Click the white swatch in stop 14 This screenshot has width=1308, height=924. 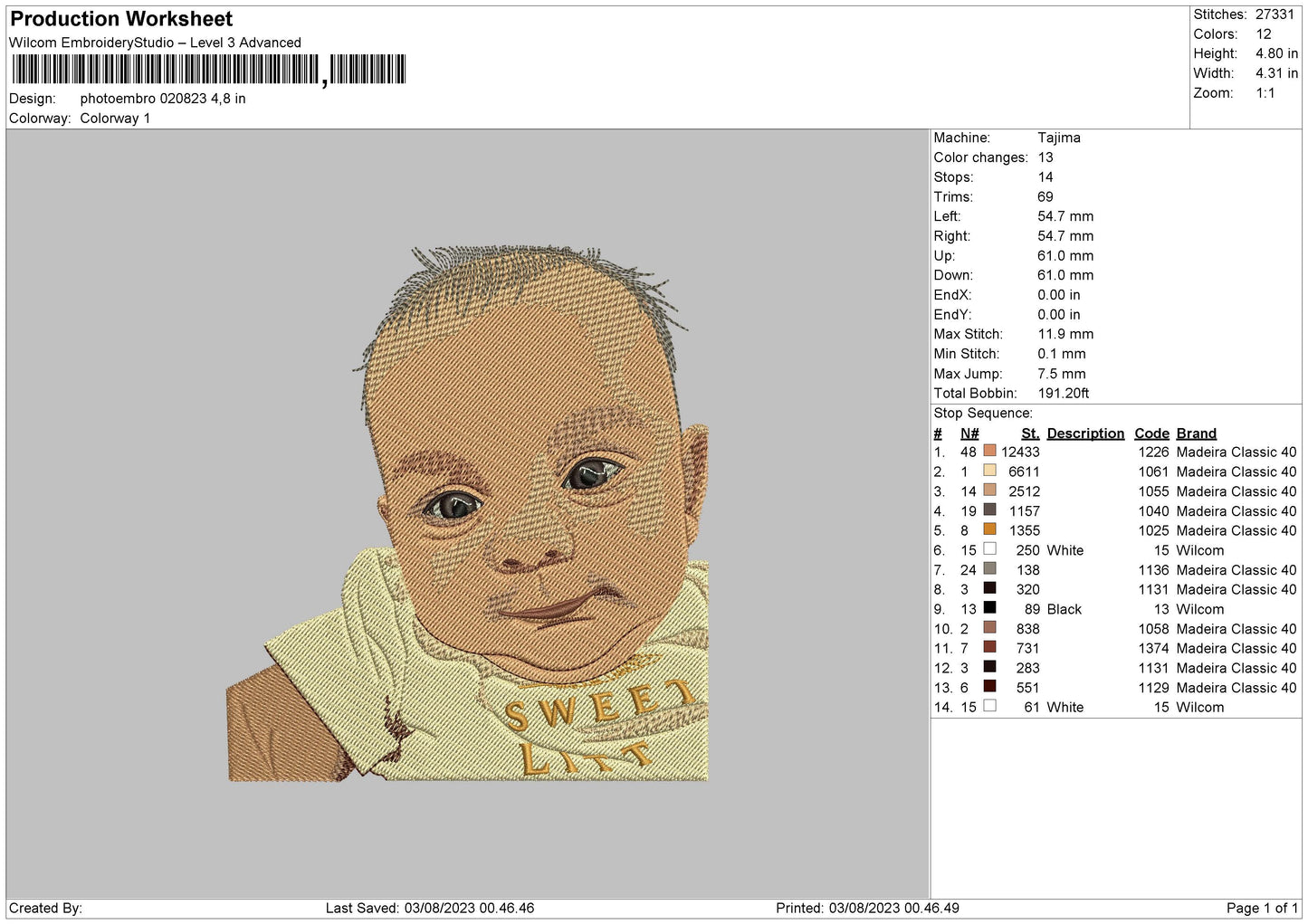click(989, 707)
